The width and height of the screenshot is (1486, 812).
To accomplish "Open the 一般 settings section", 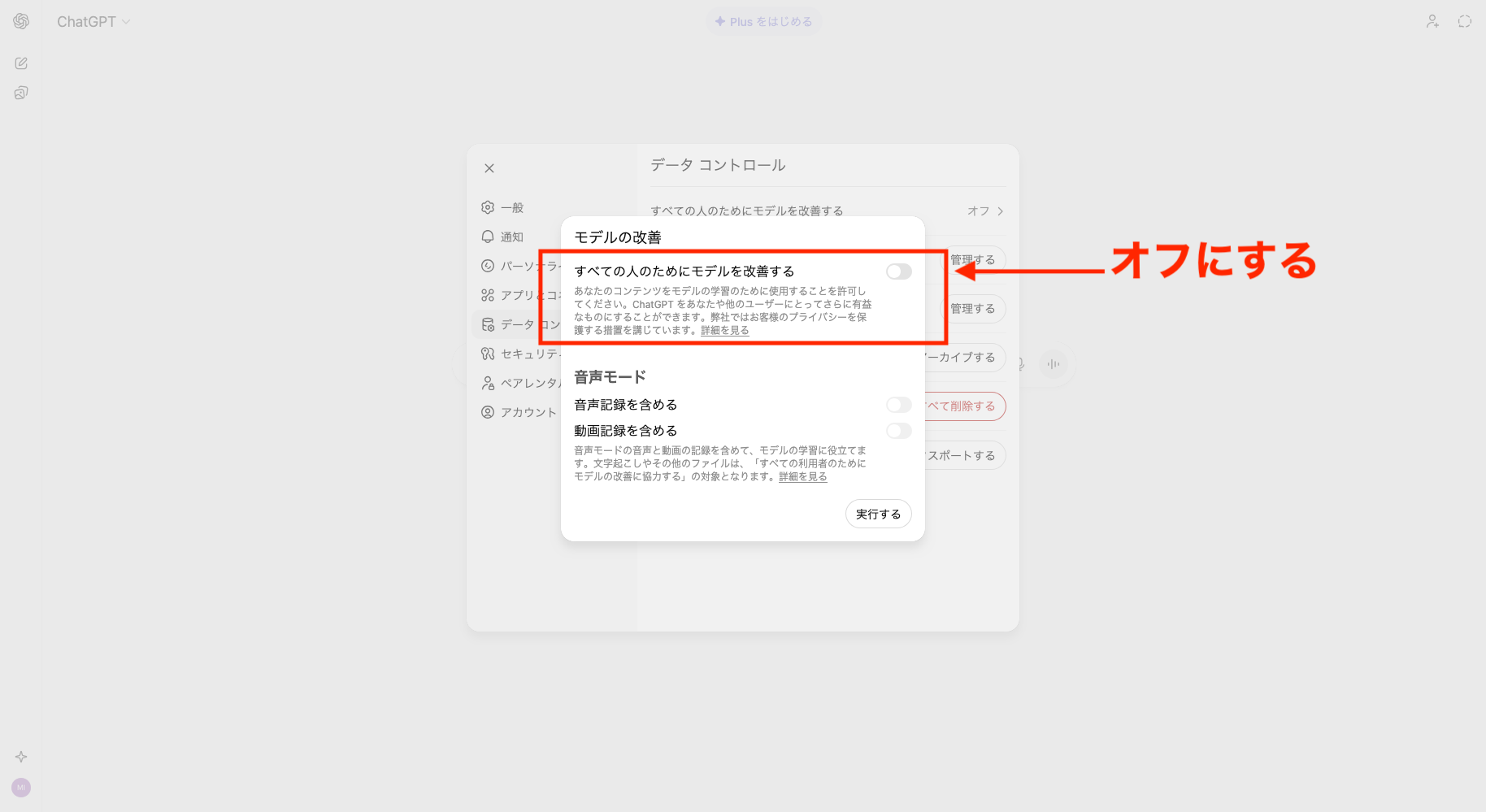I will pyautogui.click(x=512, y=207).
